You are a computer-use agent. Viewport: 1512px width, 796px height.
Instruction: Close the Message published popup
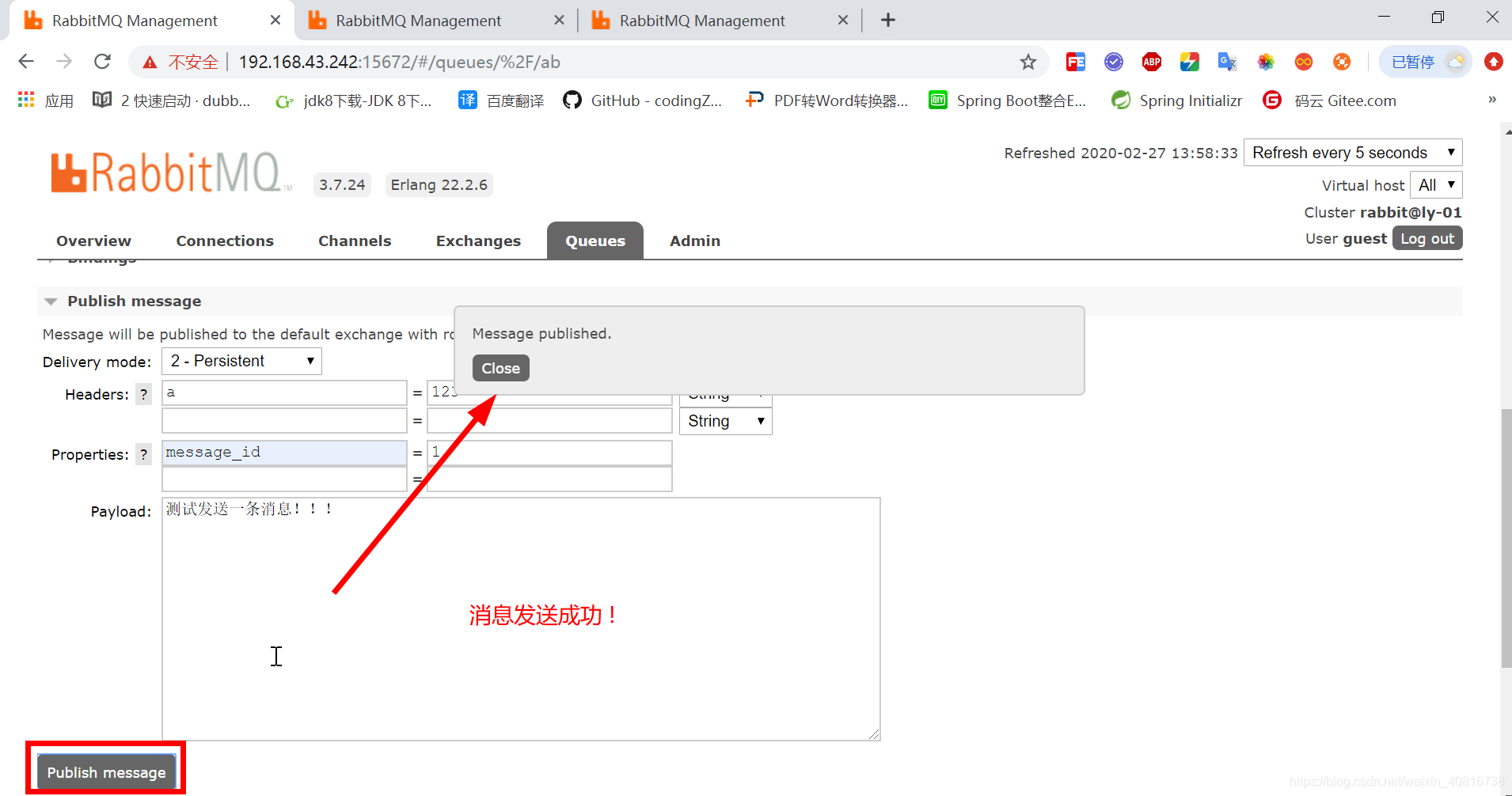coord(500,368)
